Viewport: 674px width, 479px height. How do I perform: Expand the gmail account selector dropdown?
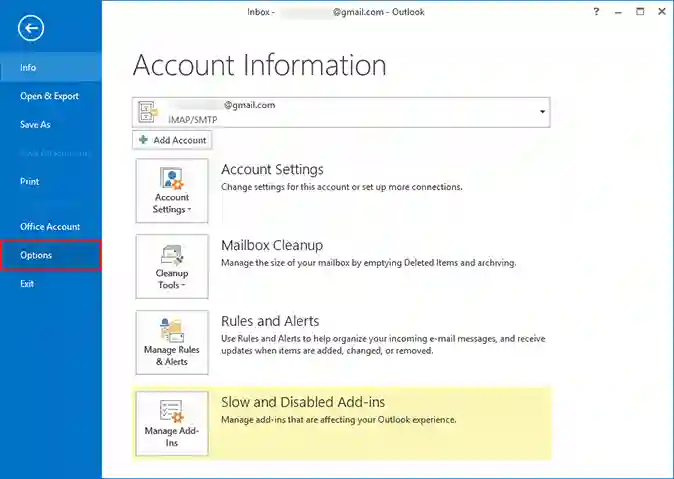pyautogui.click(x=542, y=112)
